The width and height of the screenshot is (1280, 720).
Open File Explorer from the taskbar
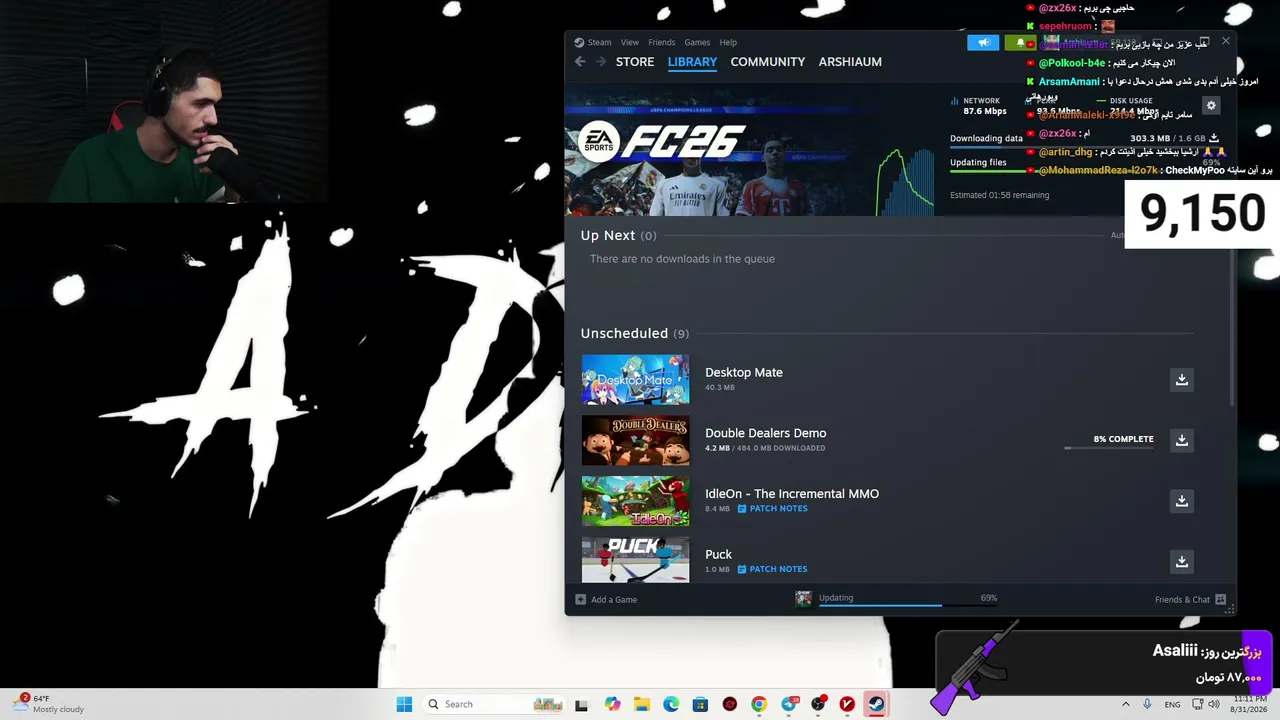642,704
